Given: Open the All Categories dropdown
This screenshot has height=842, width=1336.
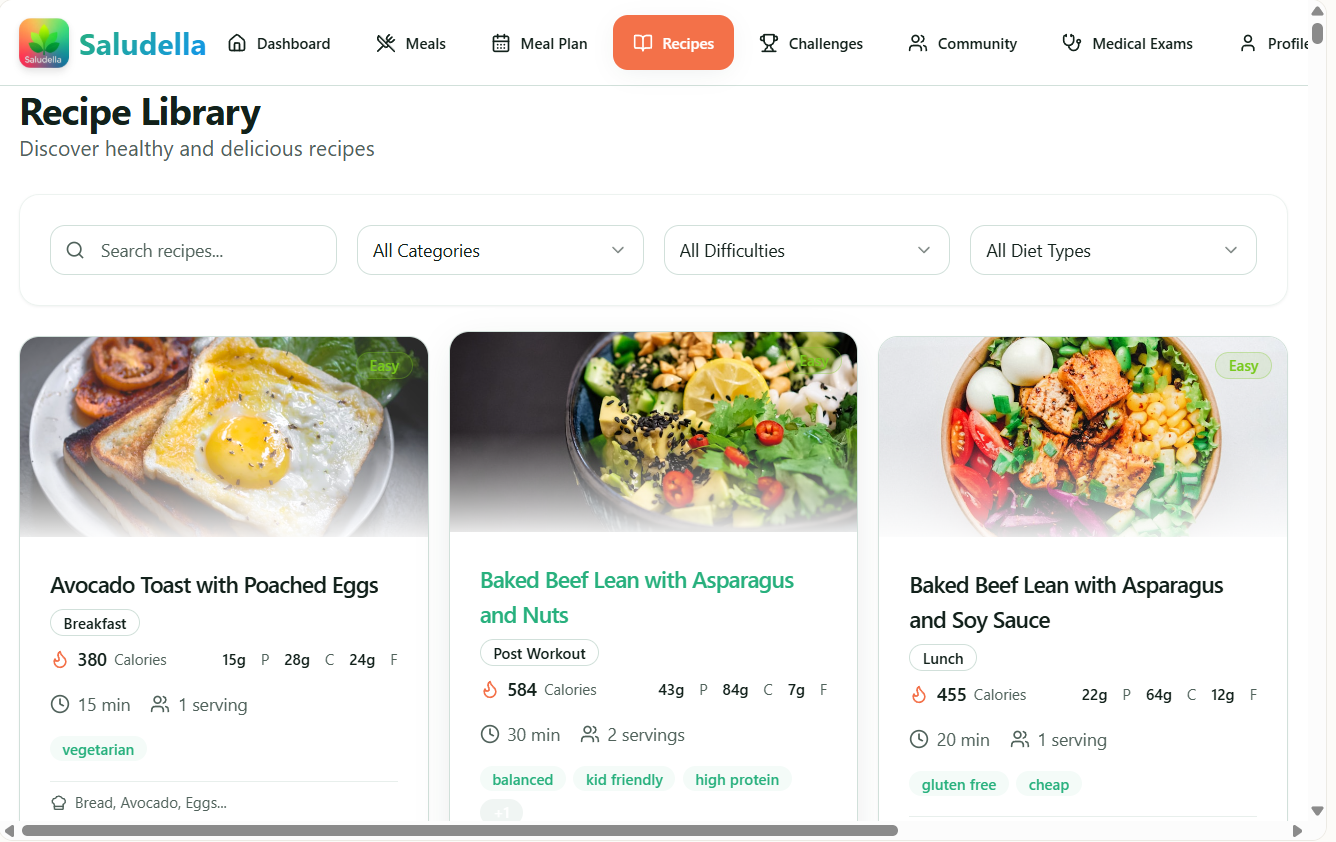Looking at the screenshot, I should [500, 250].
